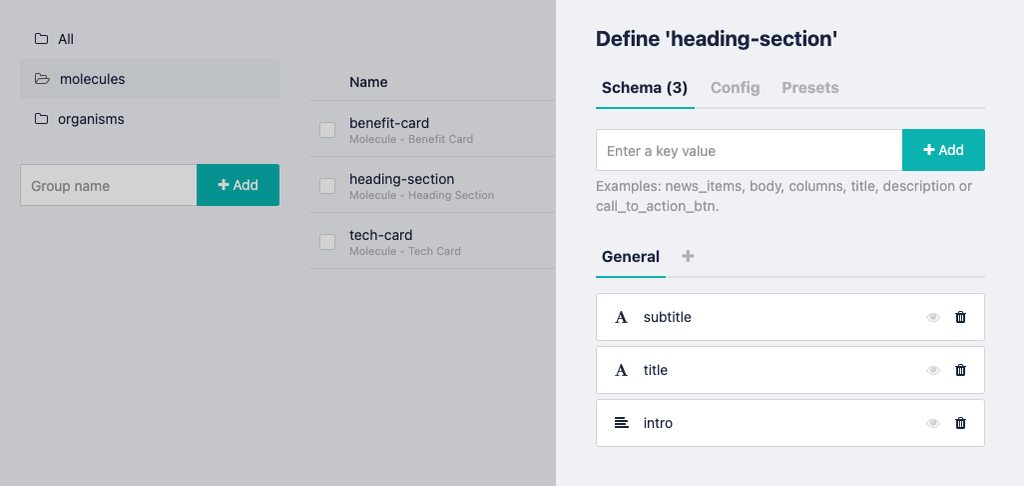This screenshot has width=1024, height=486.
Task: Remove the intro field using trash icon
Action: (x=961, y=423)
